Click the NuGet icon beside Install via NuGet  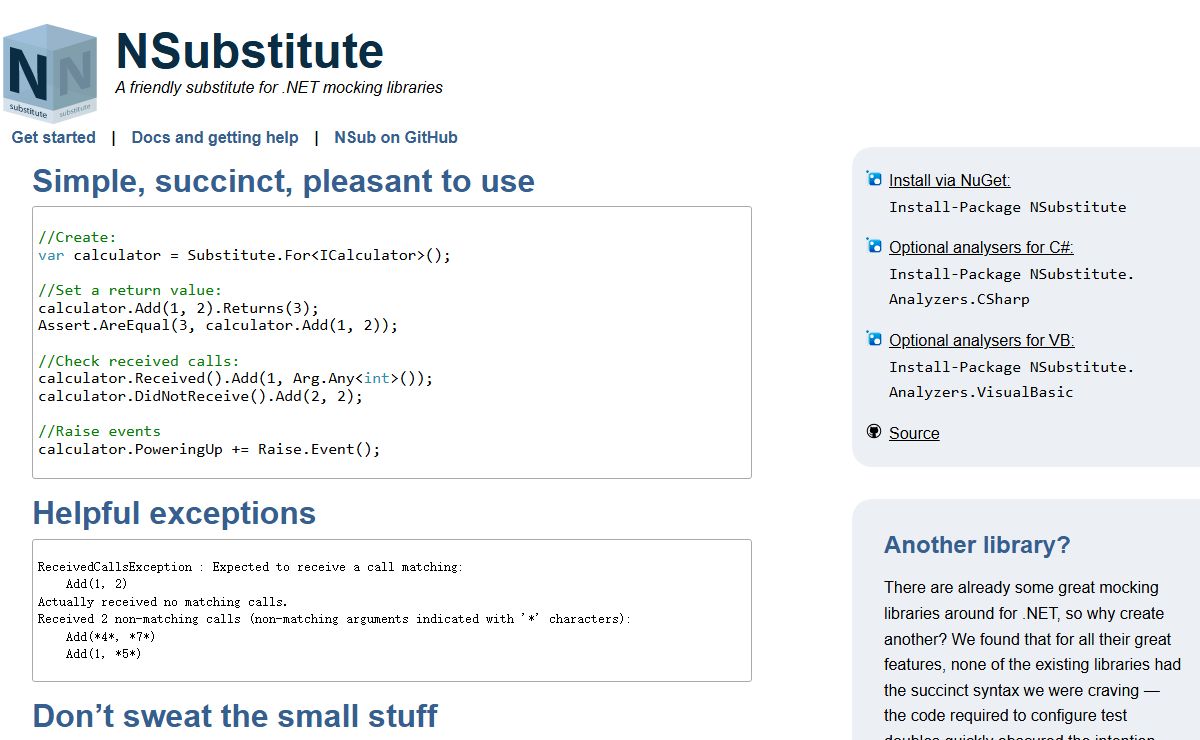point(874,179)
